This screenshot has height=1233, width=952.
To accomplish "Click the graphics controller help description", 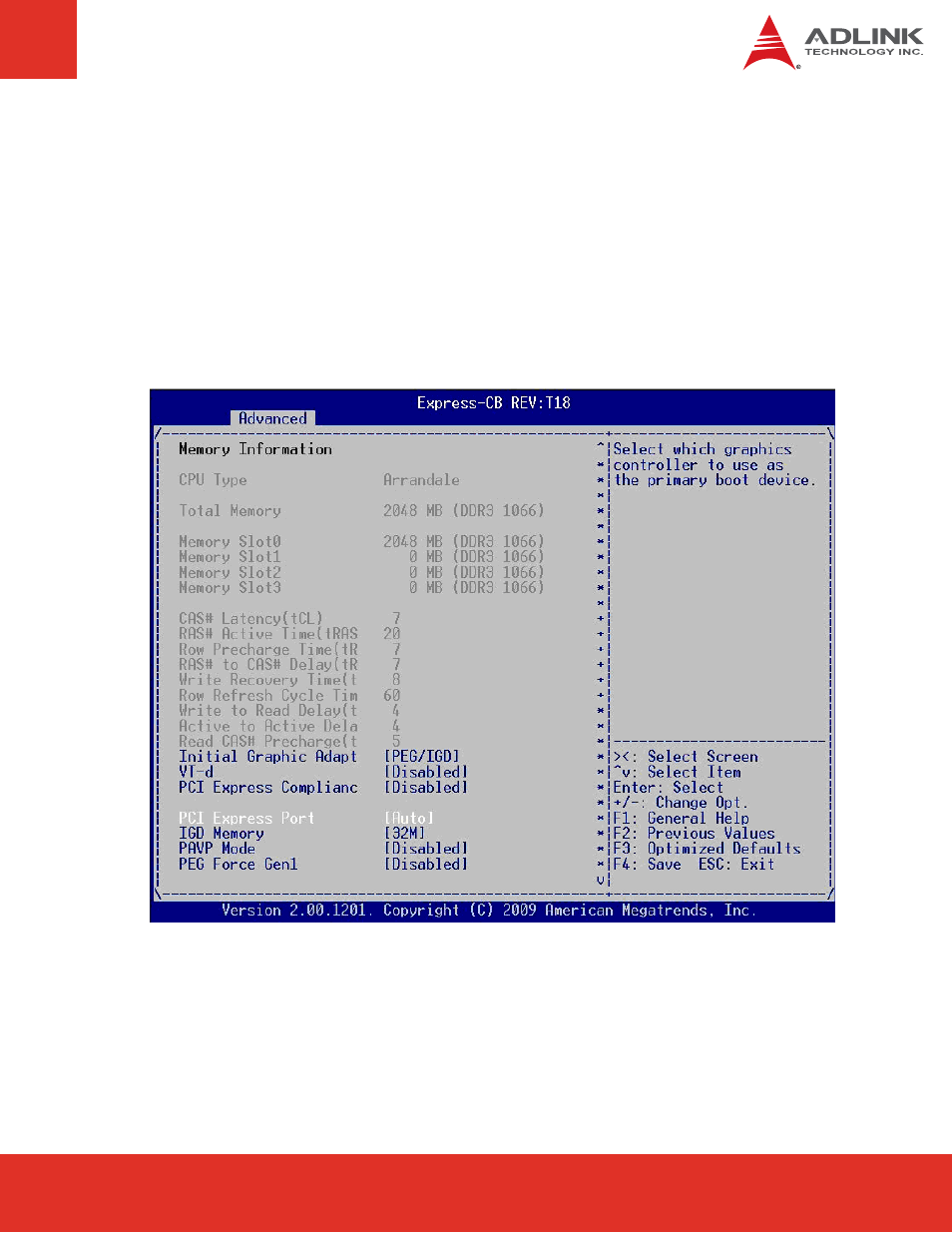I will pos(714,465).
